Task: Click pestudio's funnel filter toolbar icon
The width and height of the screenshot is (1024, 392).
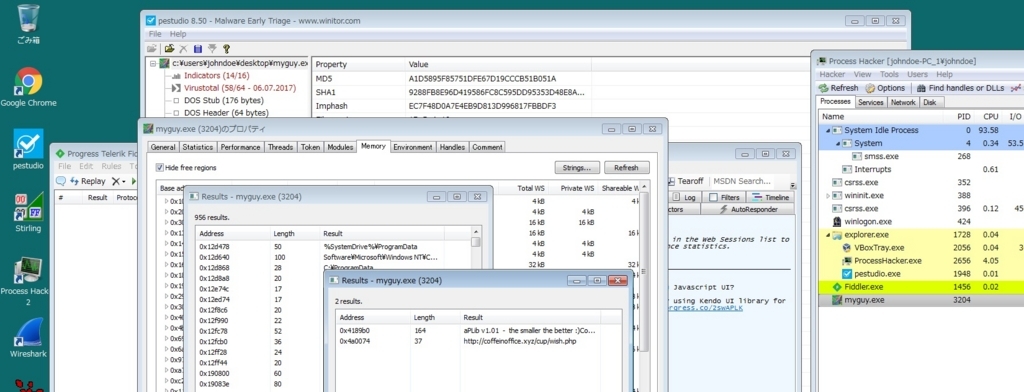Action: point(212,48)
